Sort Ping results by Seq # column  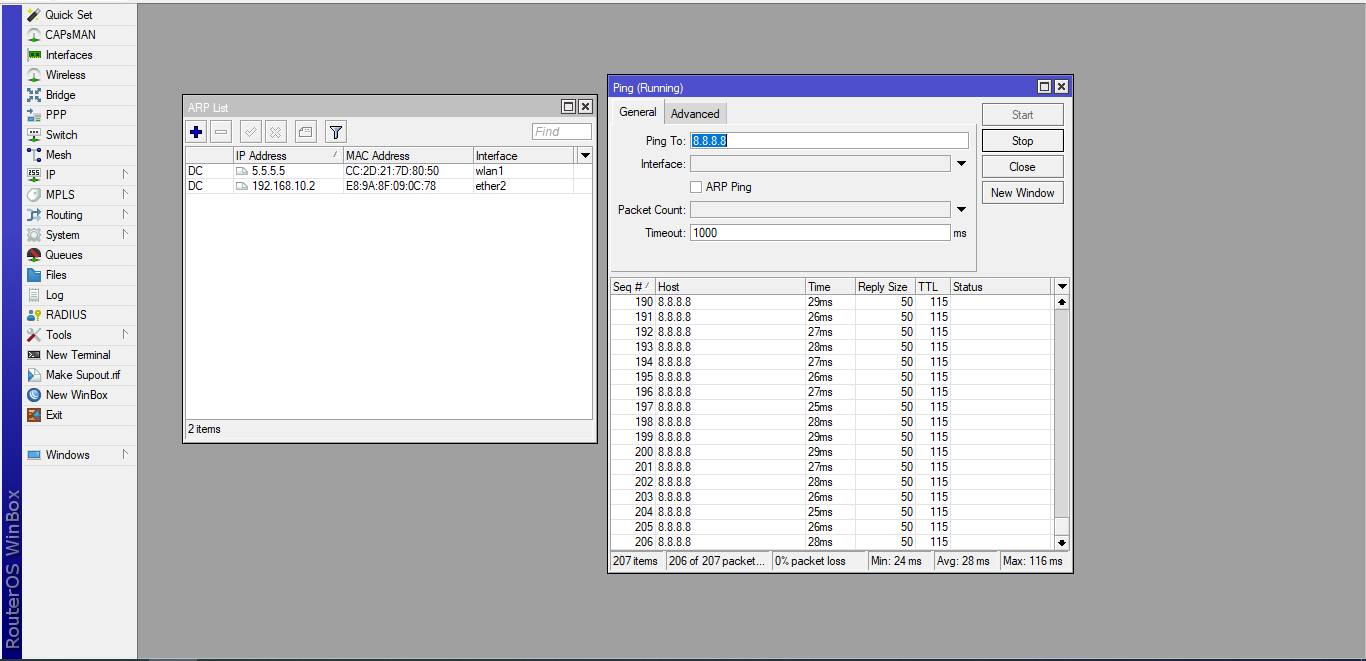pyautogui.click(x=632, y=287)
